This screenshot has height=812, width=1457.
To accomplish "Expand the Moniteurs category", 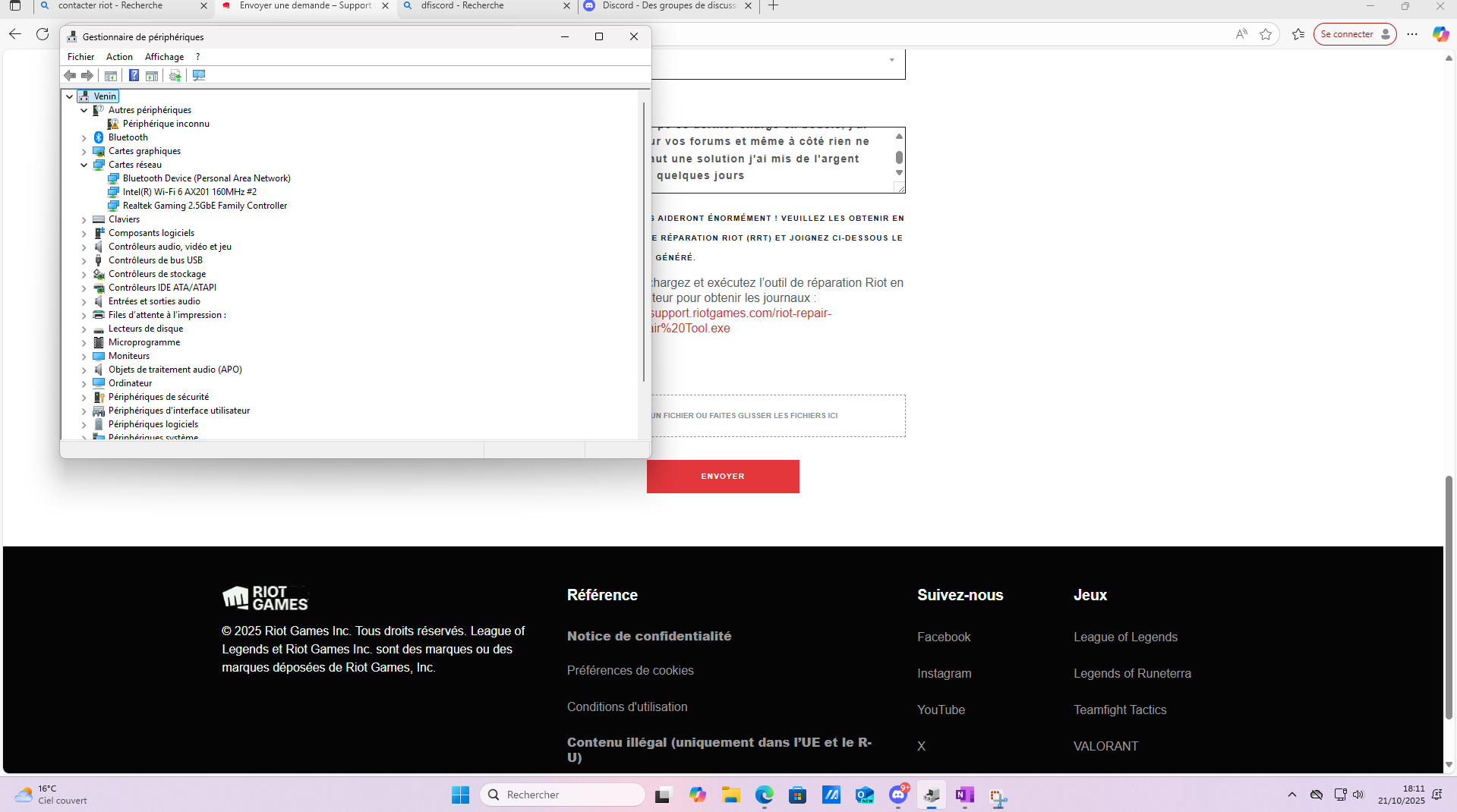I will coord(84,356).
